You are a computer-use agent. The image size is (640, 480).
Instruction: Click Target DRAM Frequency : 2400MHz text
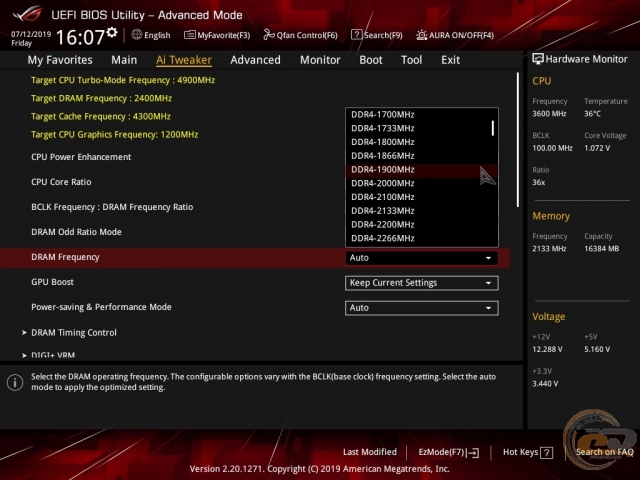point(101,98)
